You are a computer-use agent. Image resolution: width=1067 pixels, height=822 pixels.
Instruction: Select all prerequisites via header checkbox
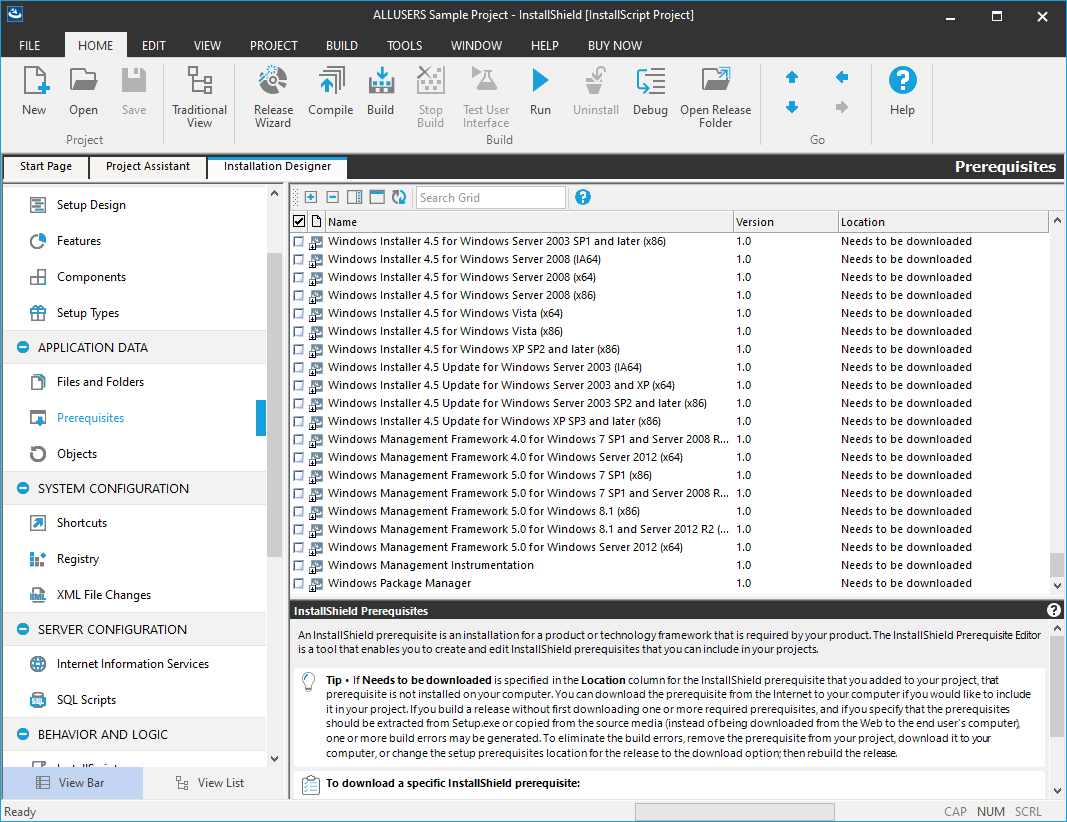pyautogui.click(x=297, y=221)
